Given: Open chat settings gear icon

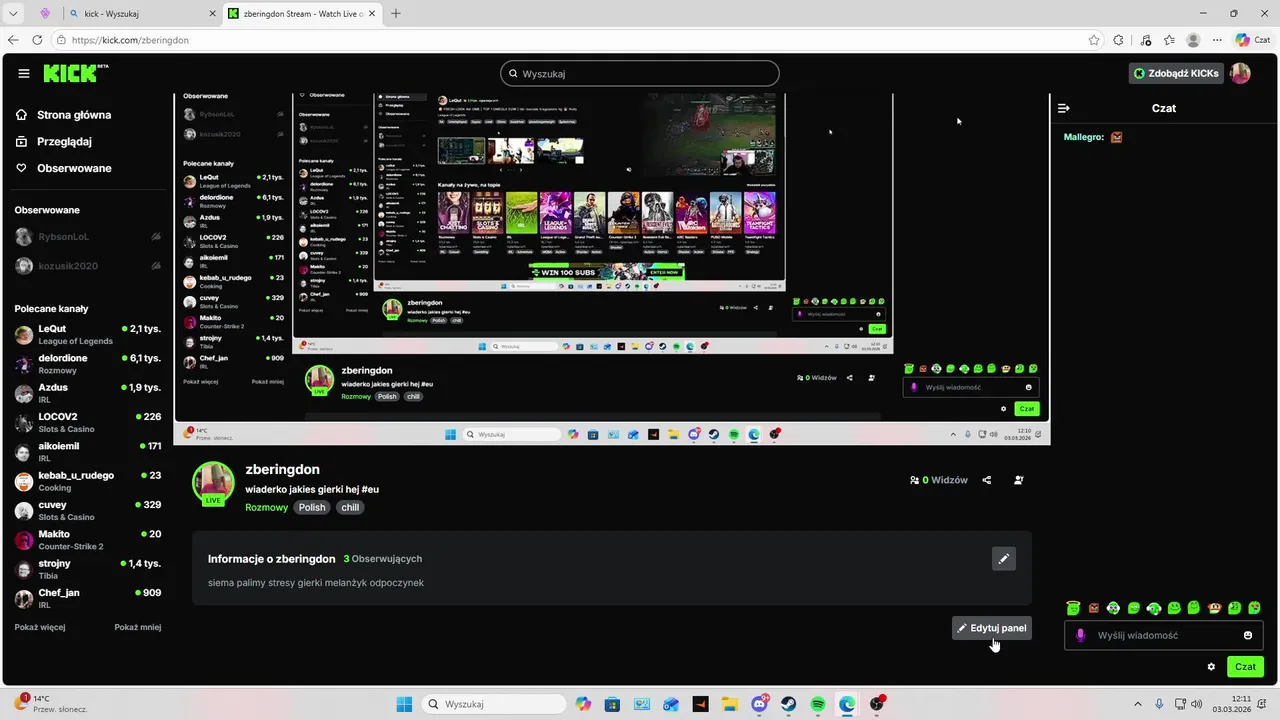Looking at the screenshot, I should point(1211,666).
